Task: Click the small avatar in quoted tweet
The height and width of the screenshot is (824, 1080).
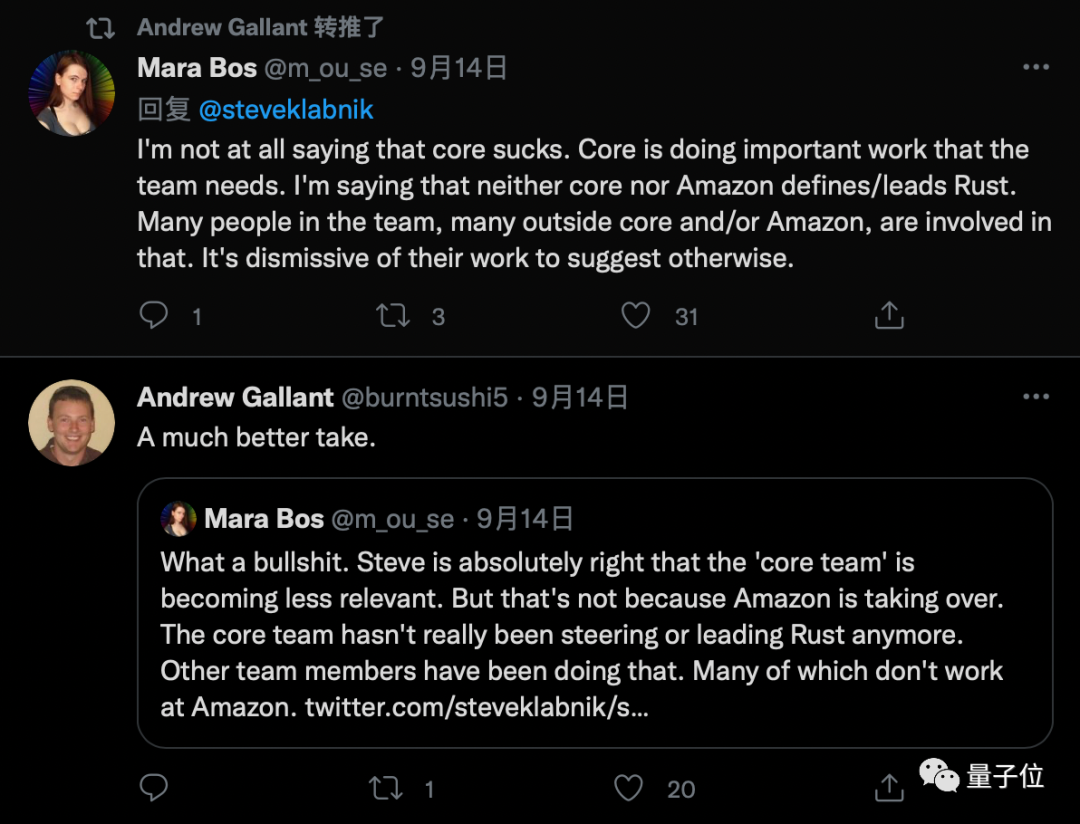Action: pyautogui.click(x=179, y=518)
